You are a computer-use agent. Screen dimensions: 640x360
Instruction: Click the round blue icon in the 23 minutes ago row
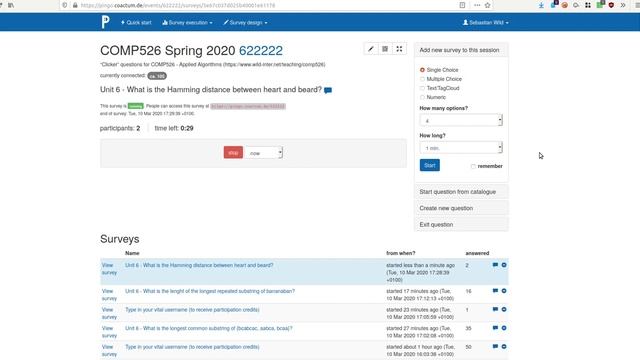pyautogui.click(x=504, y=309)
